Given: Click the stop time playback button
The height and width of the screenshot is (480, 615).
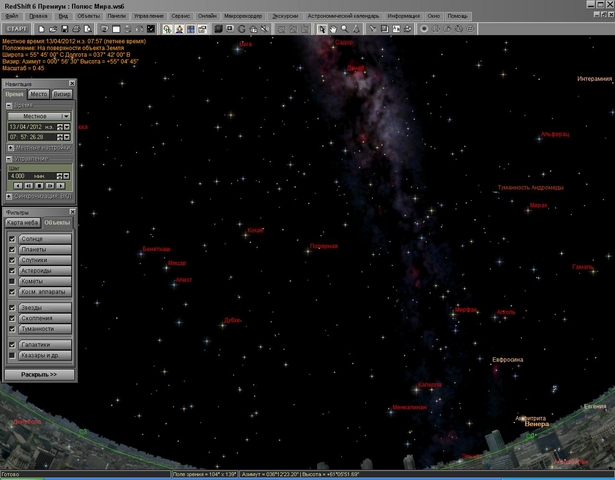Looking at the screenshot, I should coord(41,185).
